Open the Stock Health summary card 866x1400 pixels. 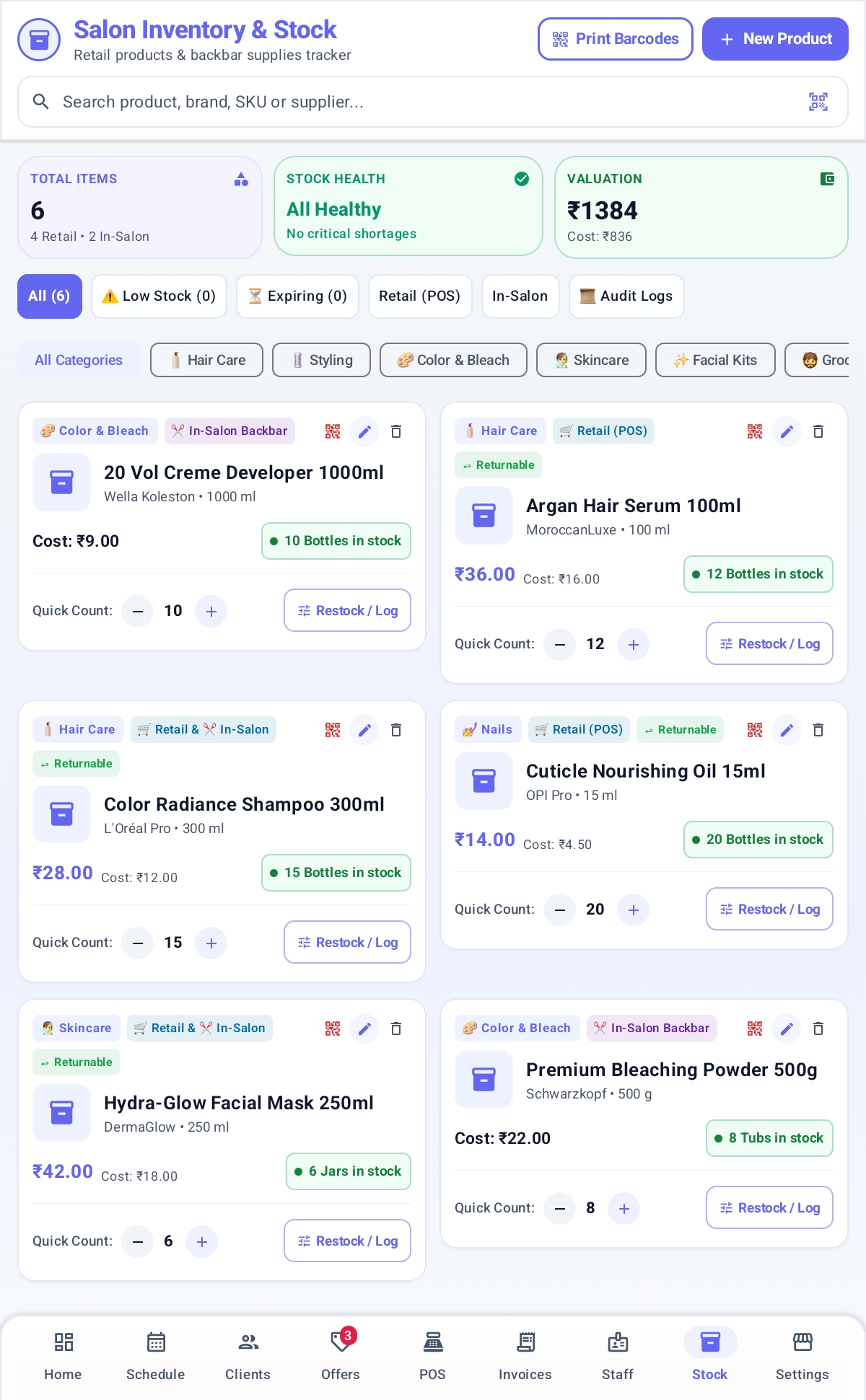408,206
